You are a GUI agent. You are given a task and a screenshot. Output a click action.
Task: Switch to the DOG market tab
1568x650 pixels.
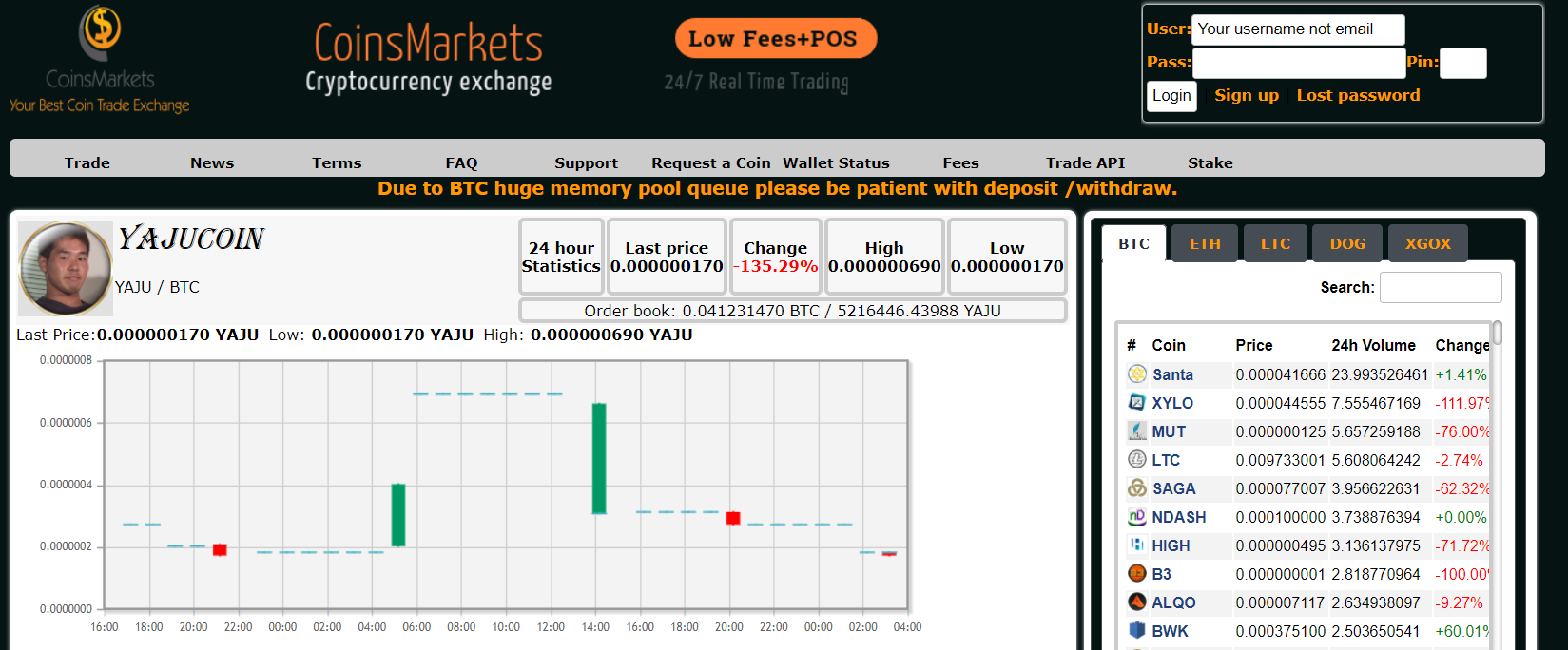1347,243
